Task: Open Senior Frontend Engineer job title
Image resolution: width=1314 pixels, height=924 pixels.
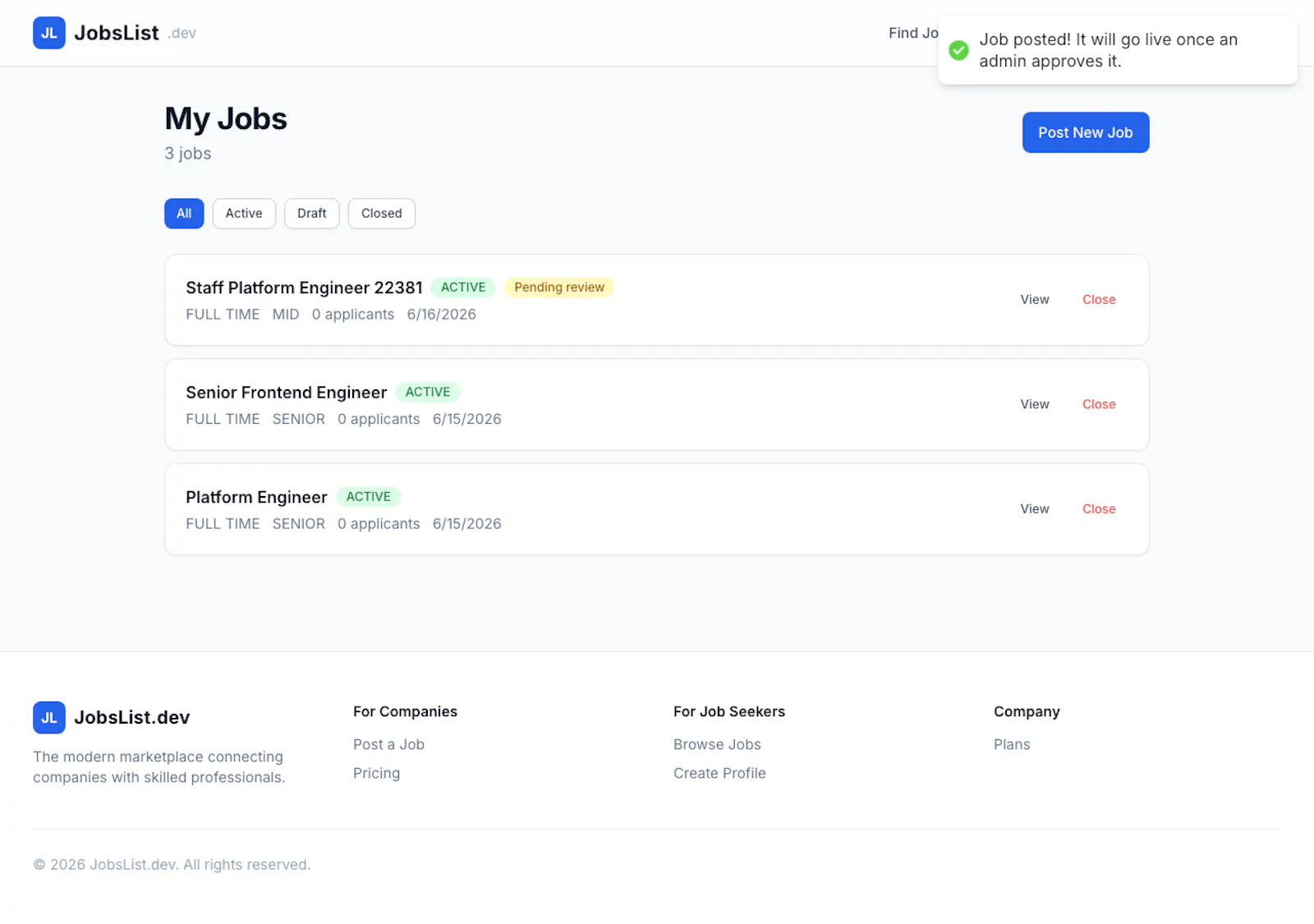Action: tap(286, 393)
